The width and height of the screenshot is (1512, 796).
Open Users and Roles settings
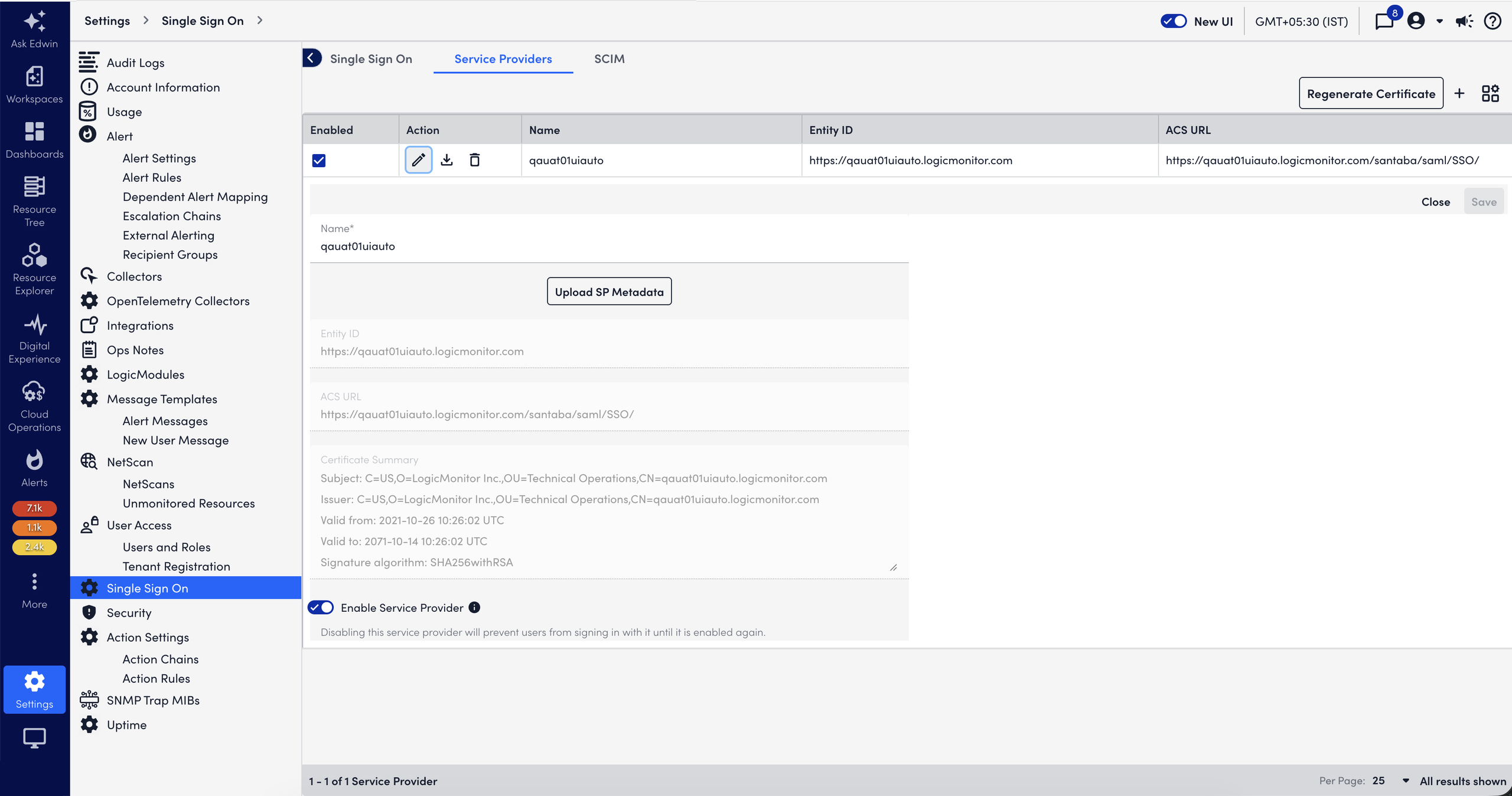[167, 547]
